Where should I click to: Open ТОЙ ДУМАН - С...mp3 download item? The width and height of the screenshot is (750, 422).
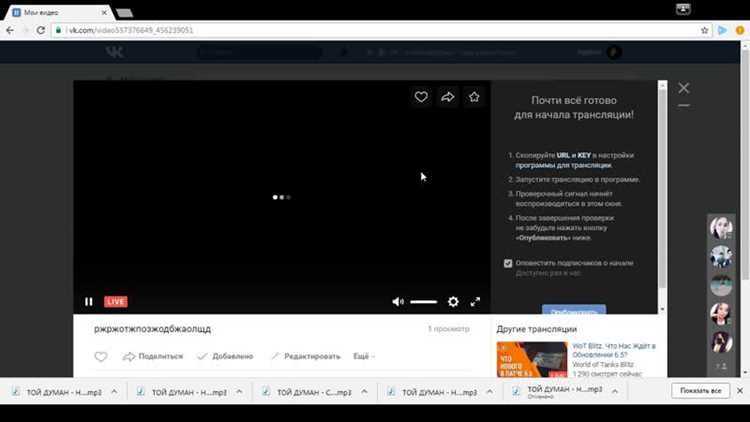click(x=308, y=392)
